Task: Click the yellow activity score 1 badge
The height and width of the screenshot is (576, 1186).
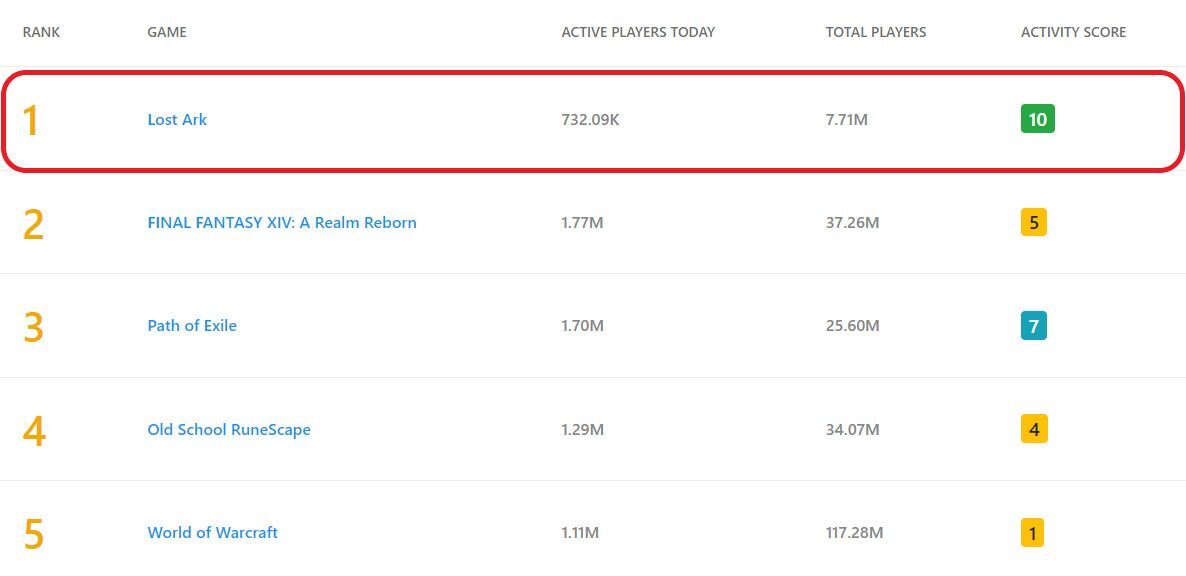Action: click(1032, 532)
